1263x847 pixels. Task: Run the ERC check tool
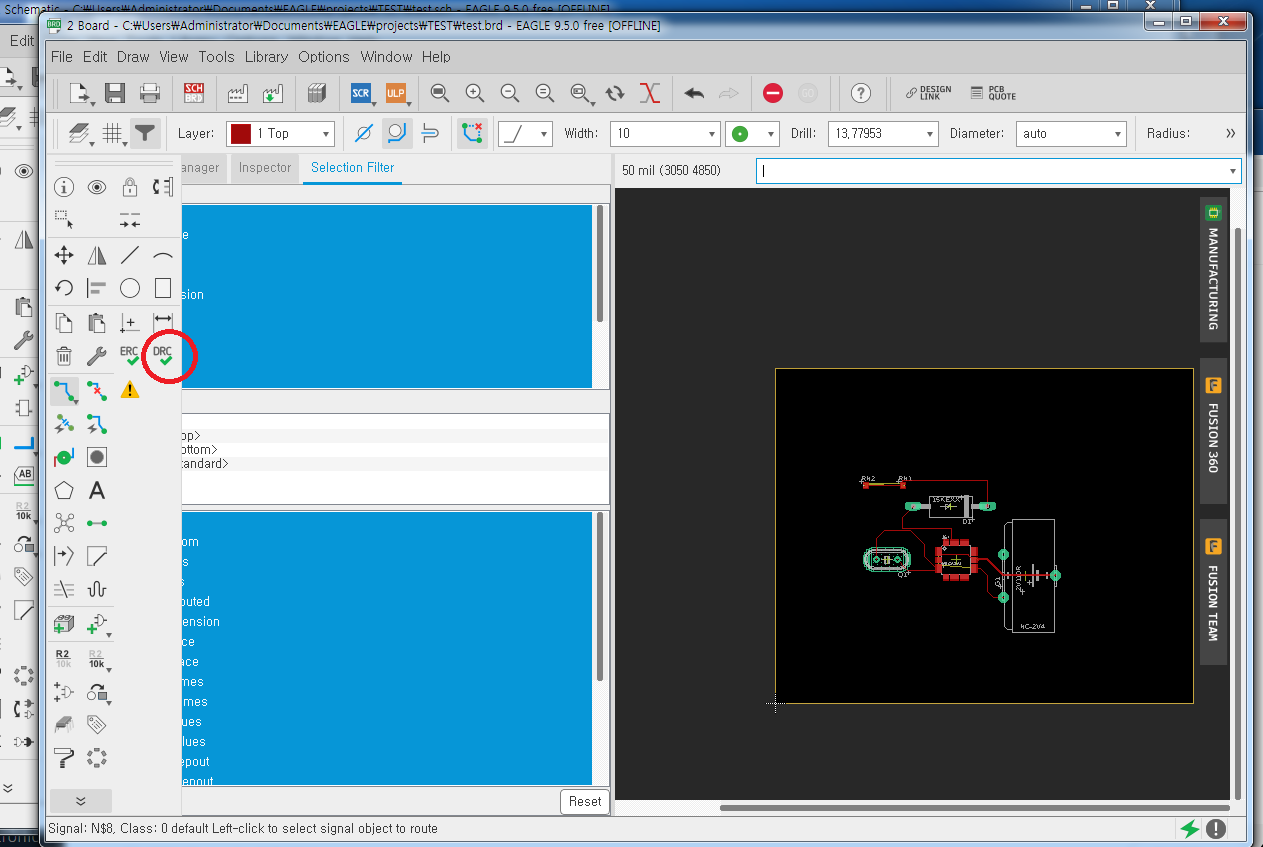point(130,355)
